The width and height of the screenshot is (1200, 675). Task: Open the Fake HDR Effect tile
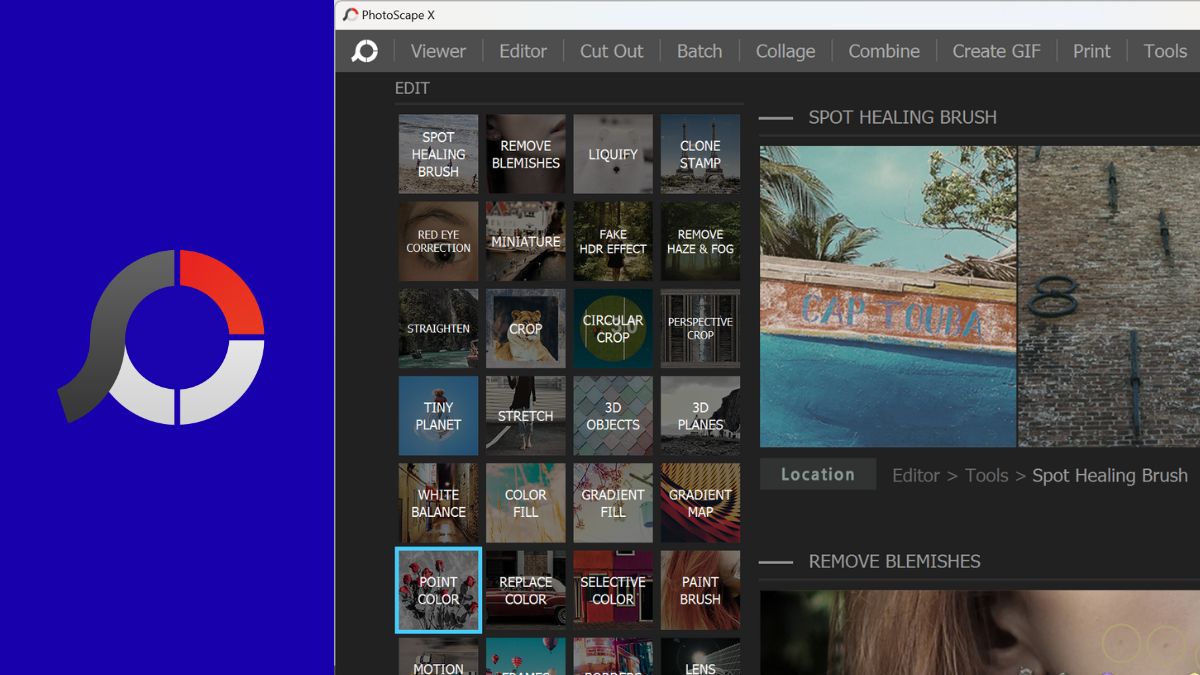point(613,241)
